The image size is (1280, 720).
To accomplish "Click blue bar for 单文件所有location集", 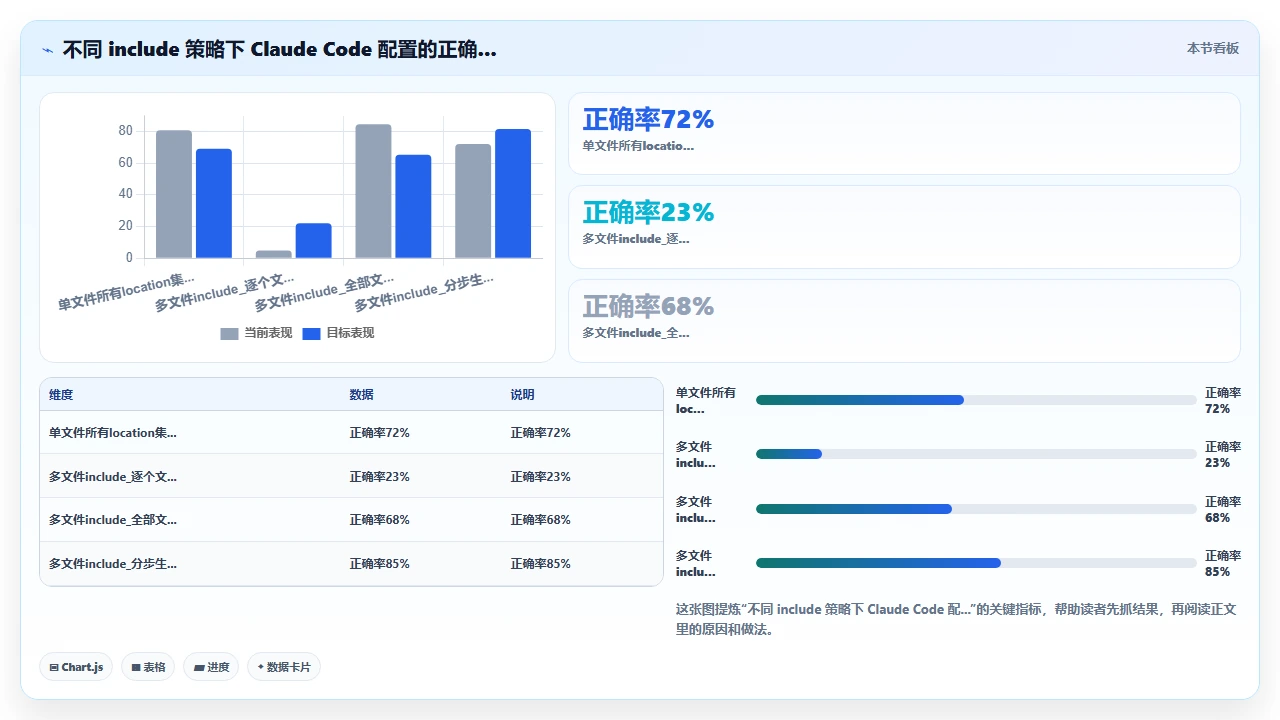I will click(x=214, y=203).
